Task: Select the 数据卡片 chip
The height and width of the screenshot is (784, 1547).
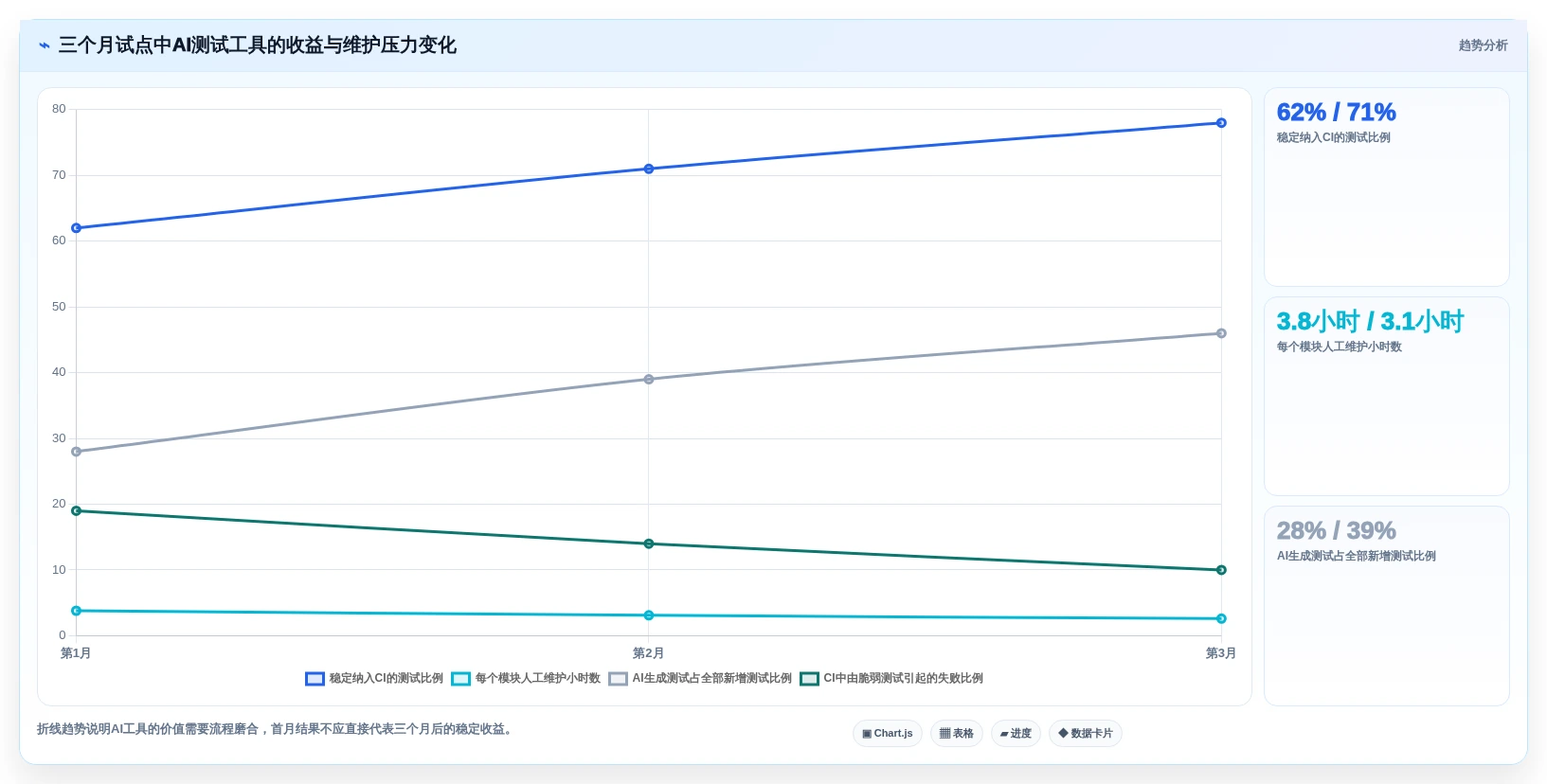Action: click(x=1086, y=734)
